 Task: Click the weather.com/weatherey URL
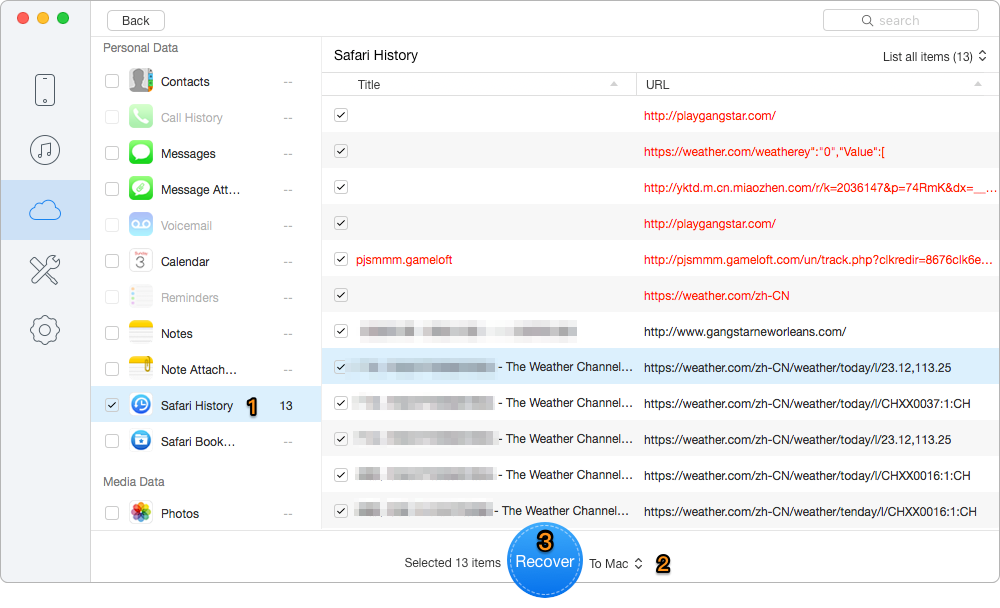(x=764, y=151)
